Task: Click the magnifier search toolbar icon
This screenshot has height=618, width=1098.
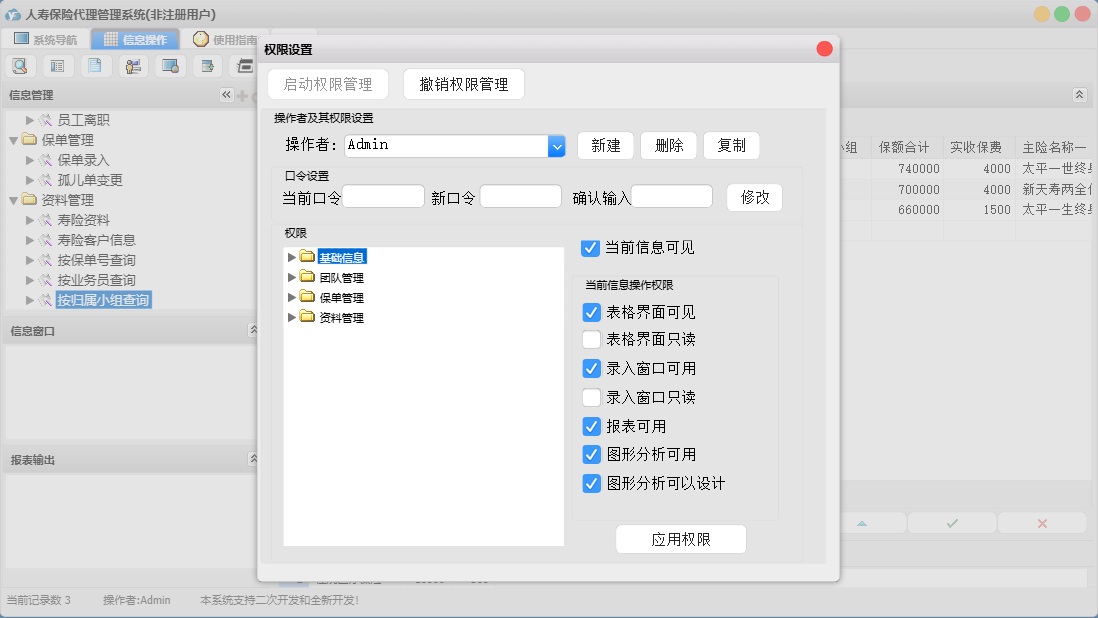Action: pyautogui.click(x=20, y=66)
